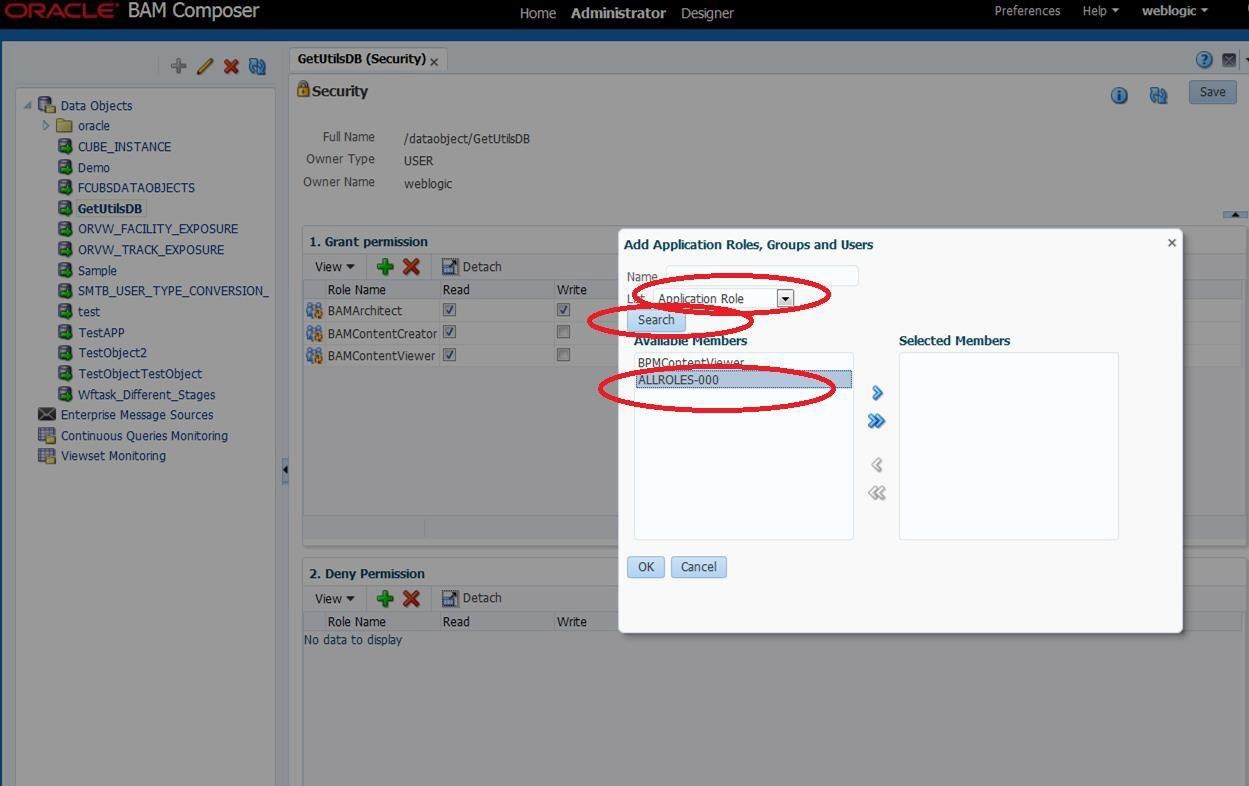Click the Name input field in dialog

pos(762,276)
